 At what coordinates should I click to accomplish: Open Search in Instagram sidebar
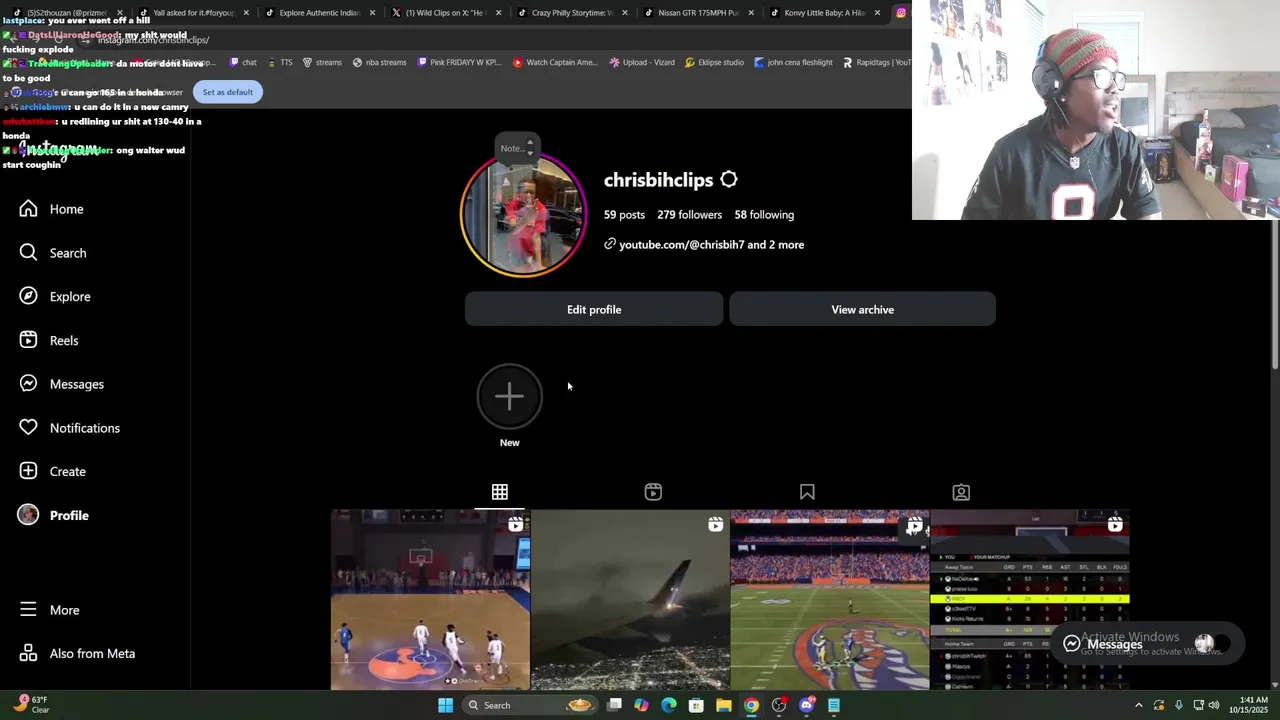[53, 253]
